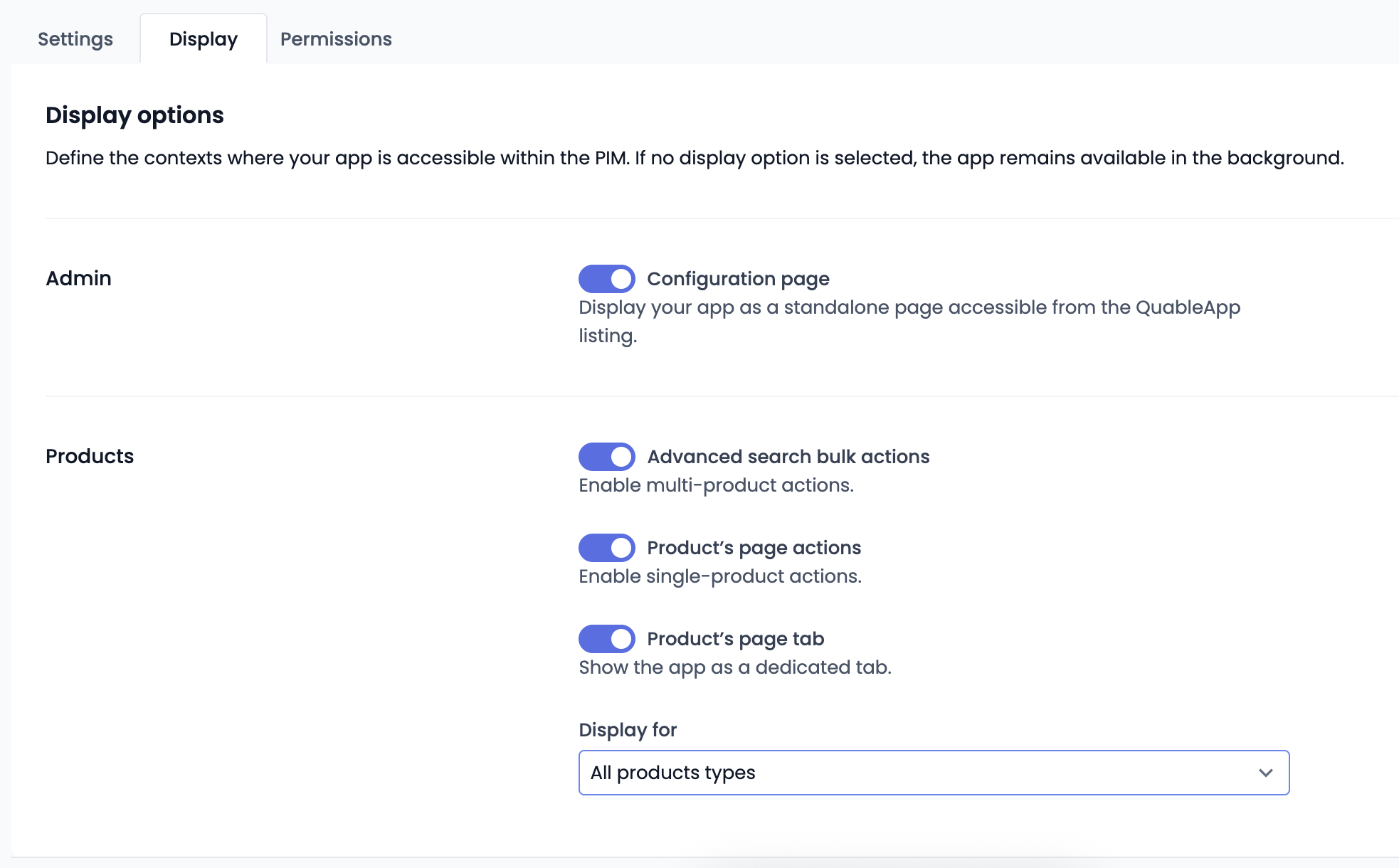Open the Permissions tab

point(336,39)
